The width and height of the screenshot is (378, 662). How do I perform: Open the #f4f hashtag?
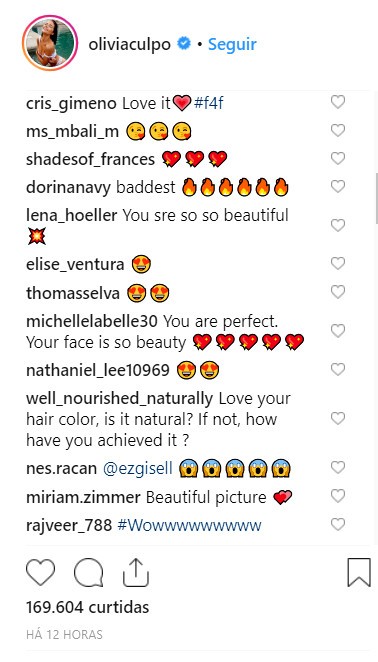(x=209, y=103)
